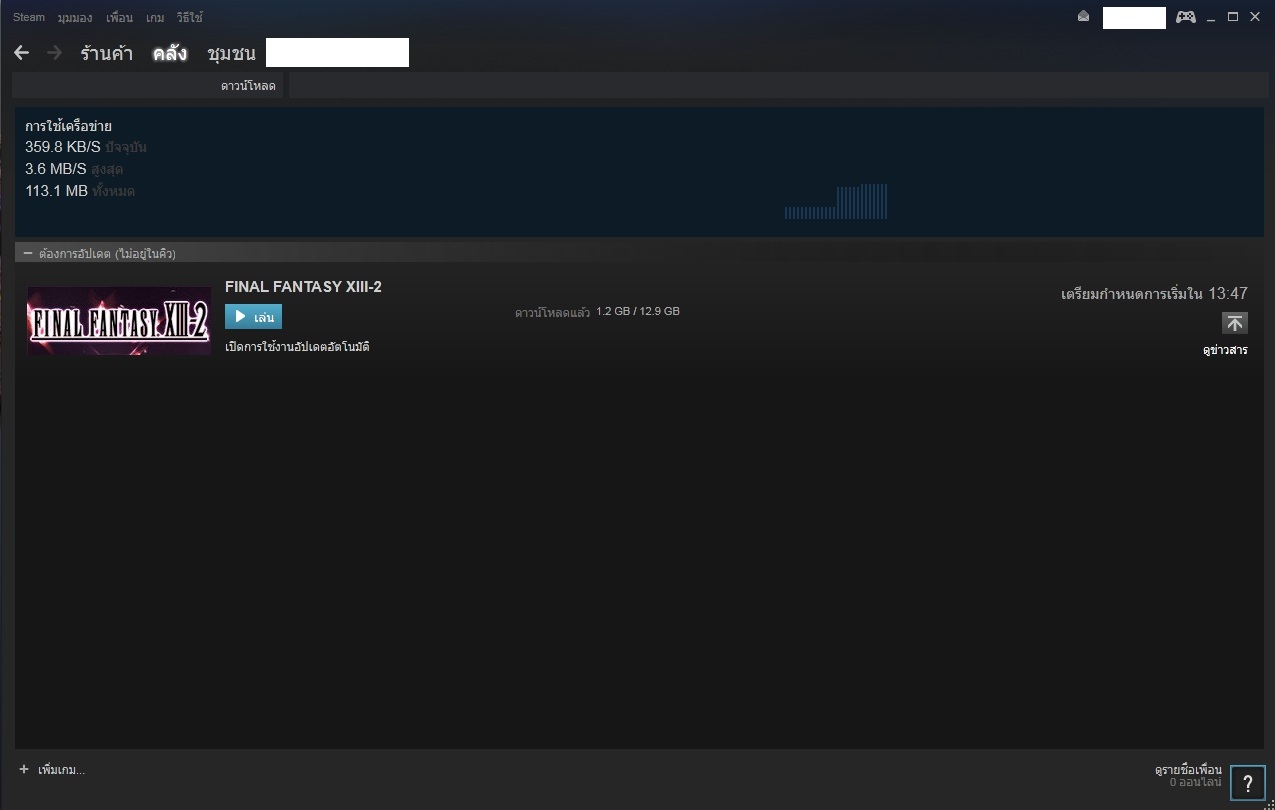Open the inbox envelope icon
Screen dimensions: 1275x810
click(x=1083, y=17)
